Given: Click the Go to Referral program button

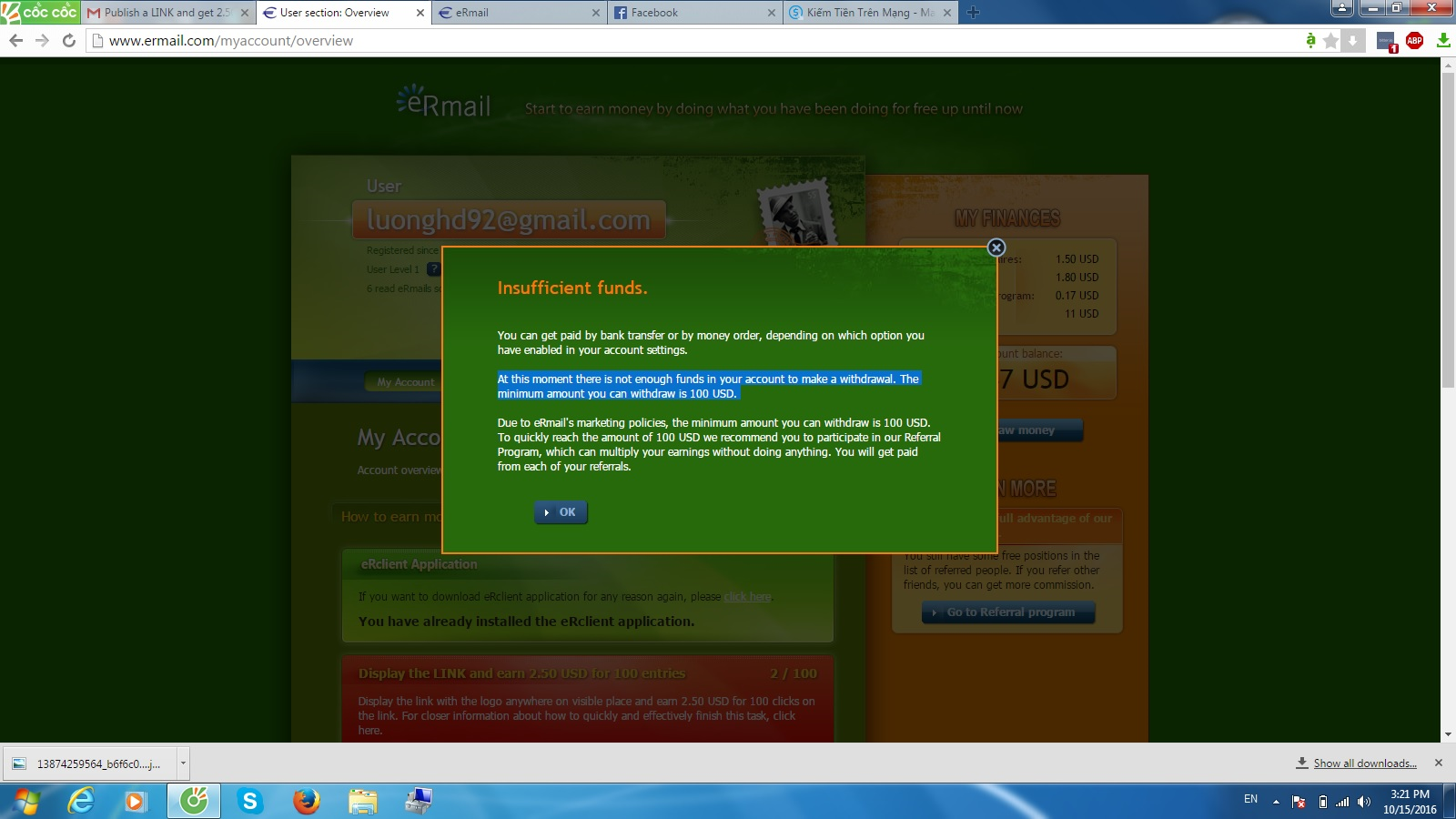Looking at the screenshot, I should coord(1008,612).
